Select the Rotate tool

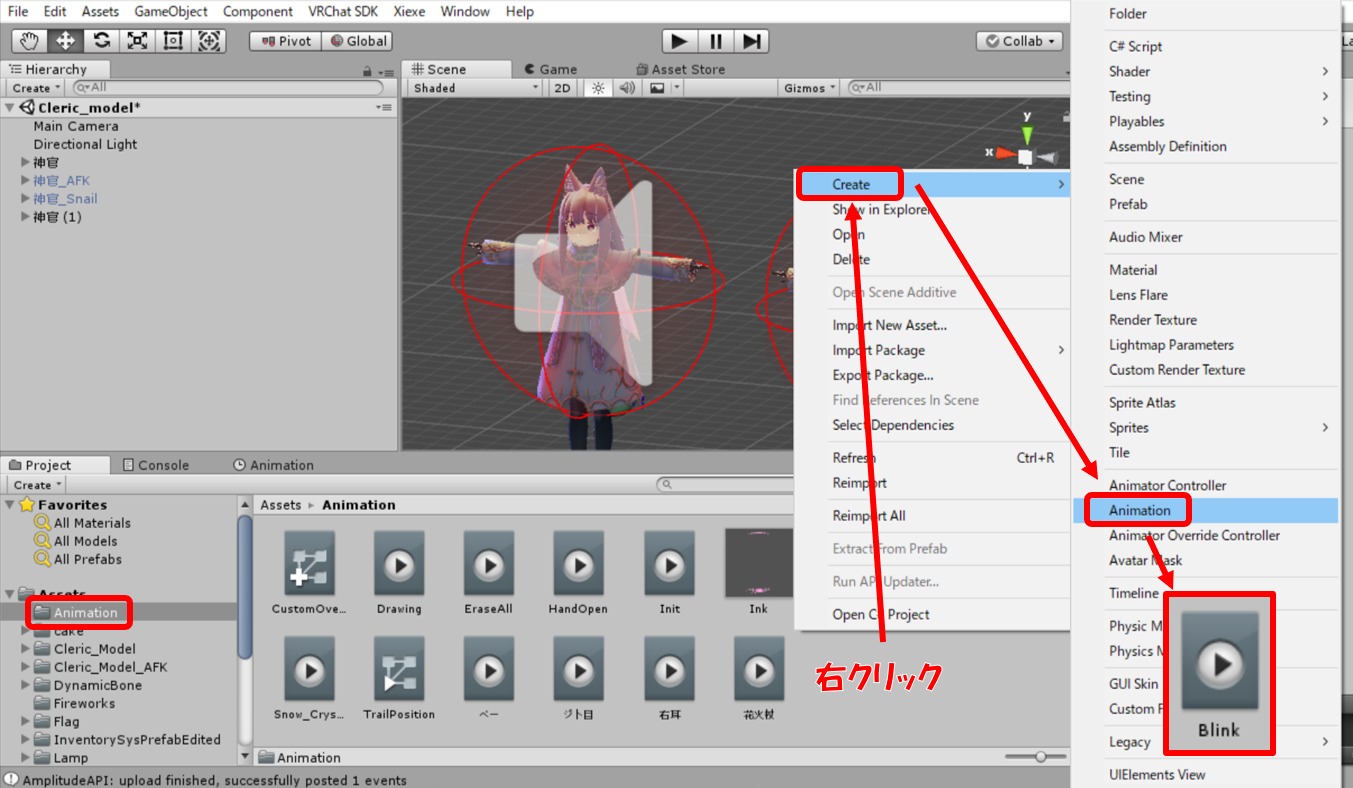(x=101, y=41)
